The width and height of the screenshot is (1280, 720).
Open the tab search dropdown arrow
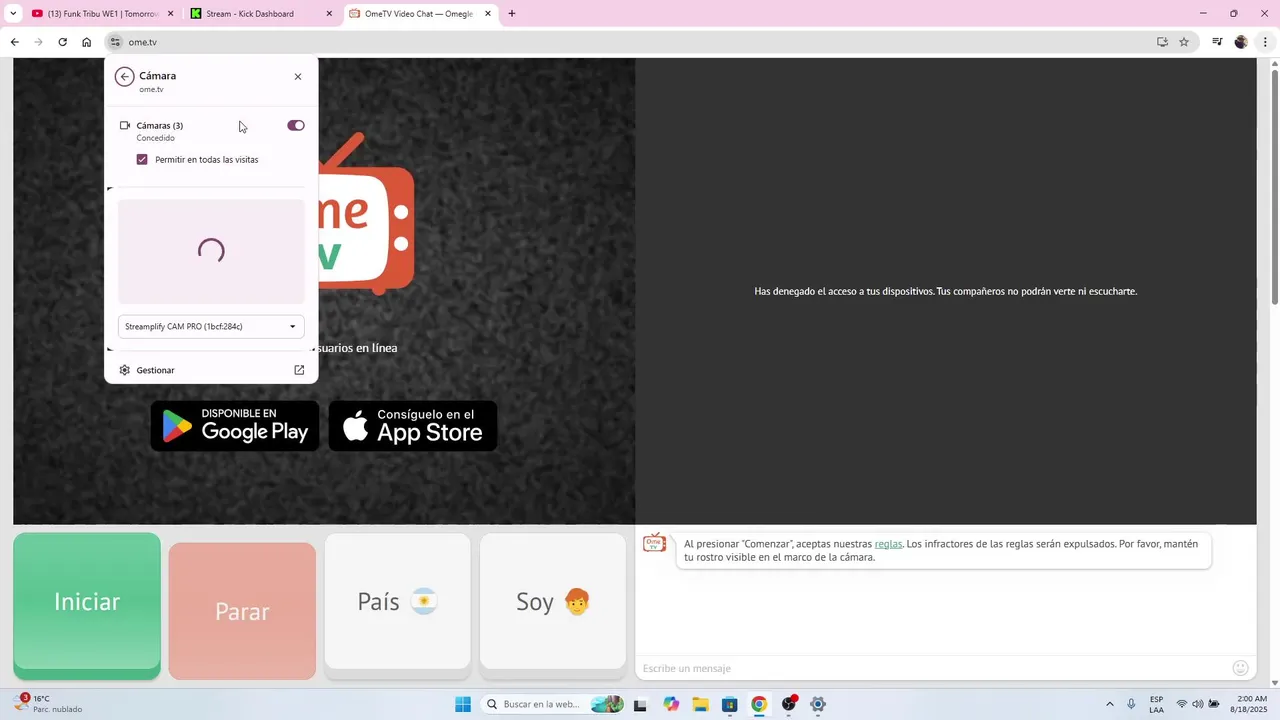[13, 14]
